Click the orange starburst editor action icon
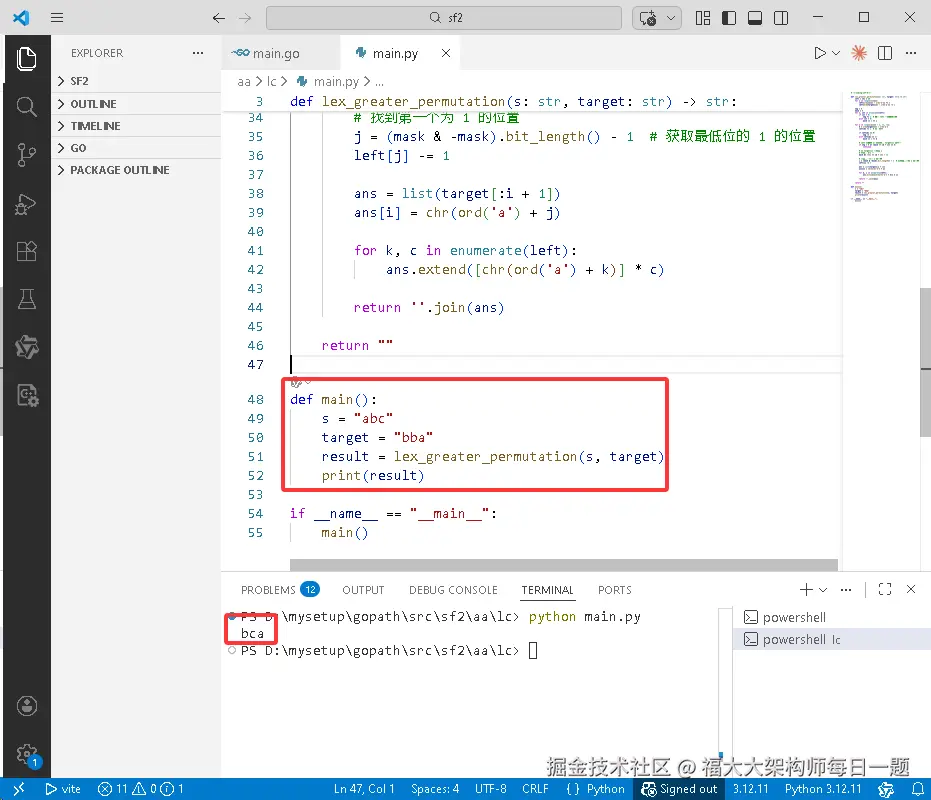The width and height of the screenshot is (931, 800). click(859, 53)
